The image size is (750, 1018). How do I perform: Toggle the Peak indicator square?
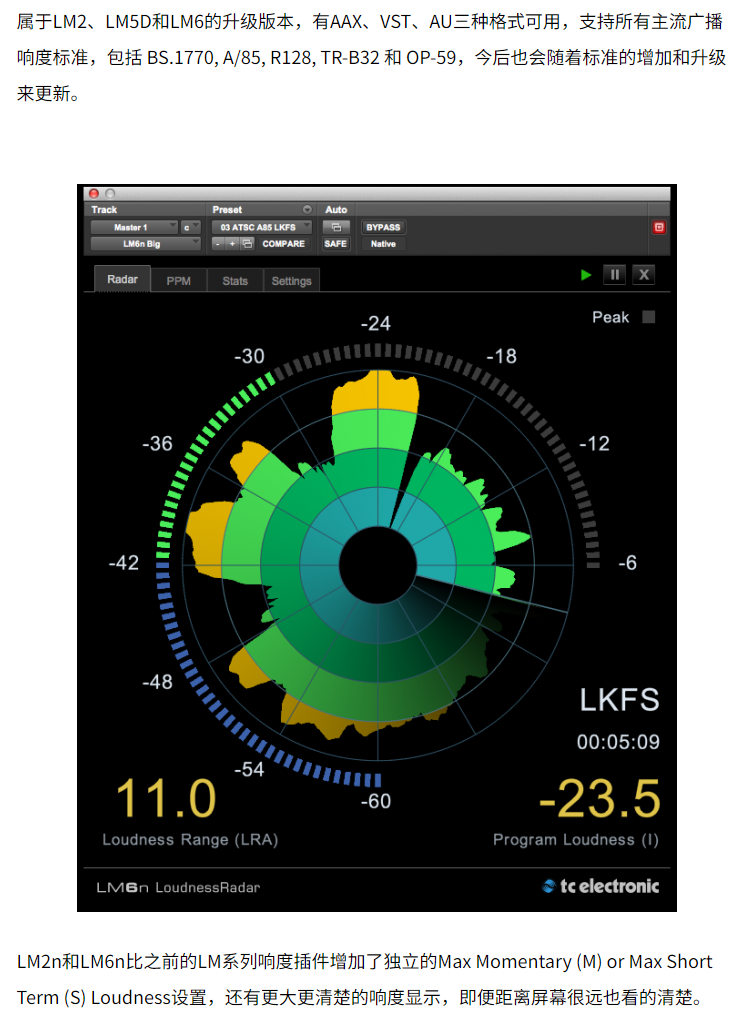tap(649, 317)
